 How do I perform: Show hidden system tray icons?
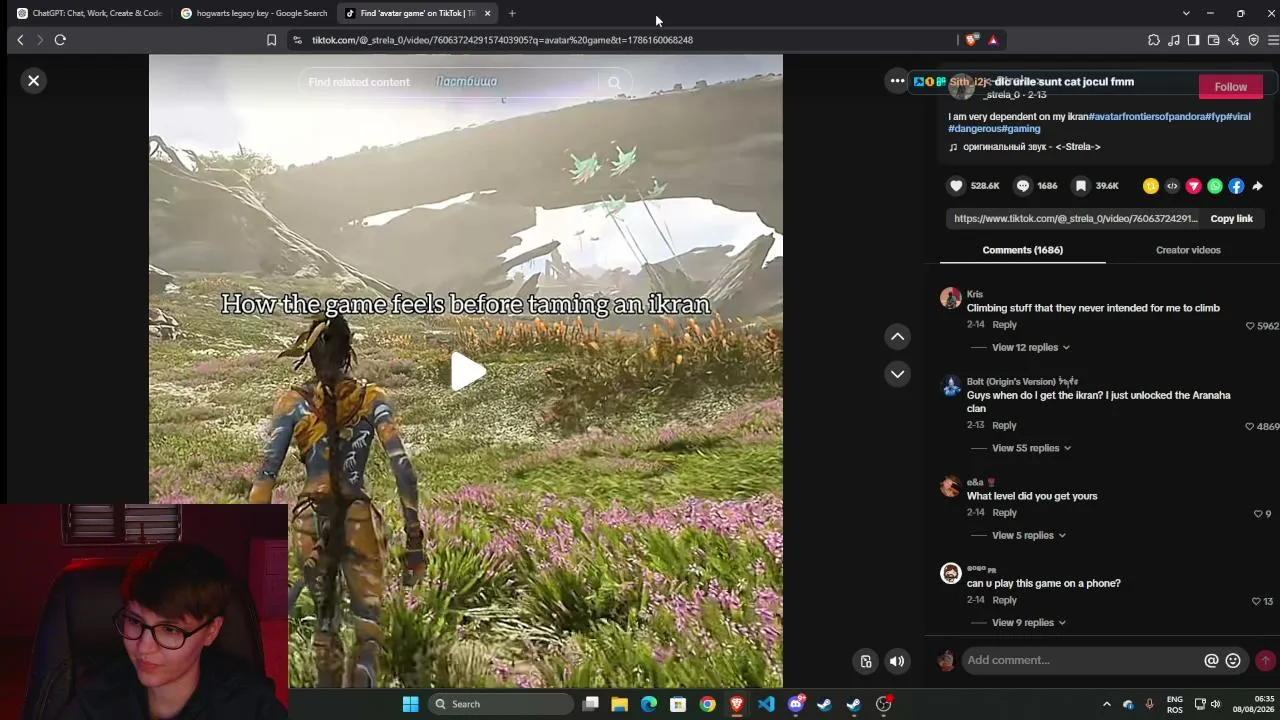point(1106,704)
